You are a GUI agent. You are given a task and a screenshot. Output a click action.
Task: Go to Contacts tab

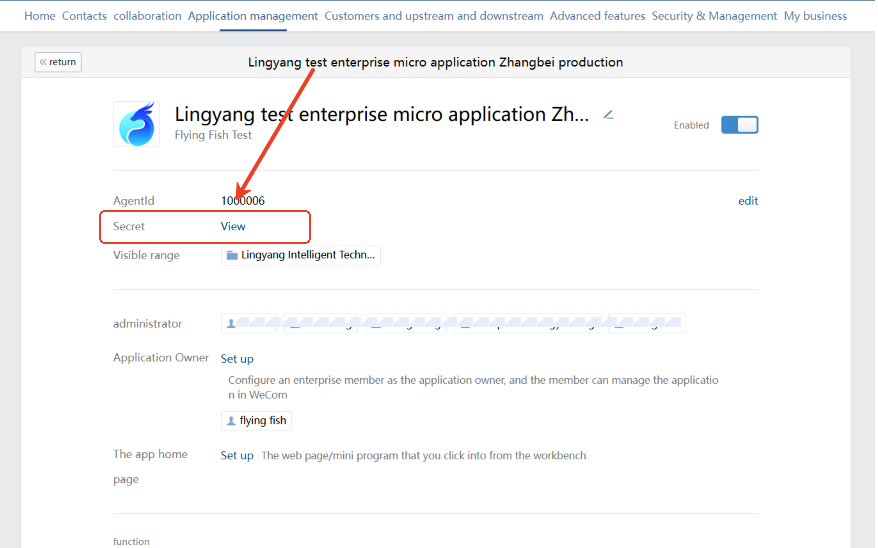click(x=84, y=16)
